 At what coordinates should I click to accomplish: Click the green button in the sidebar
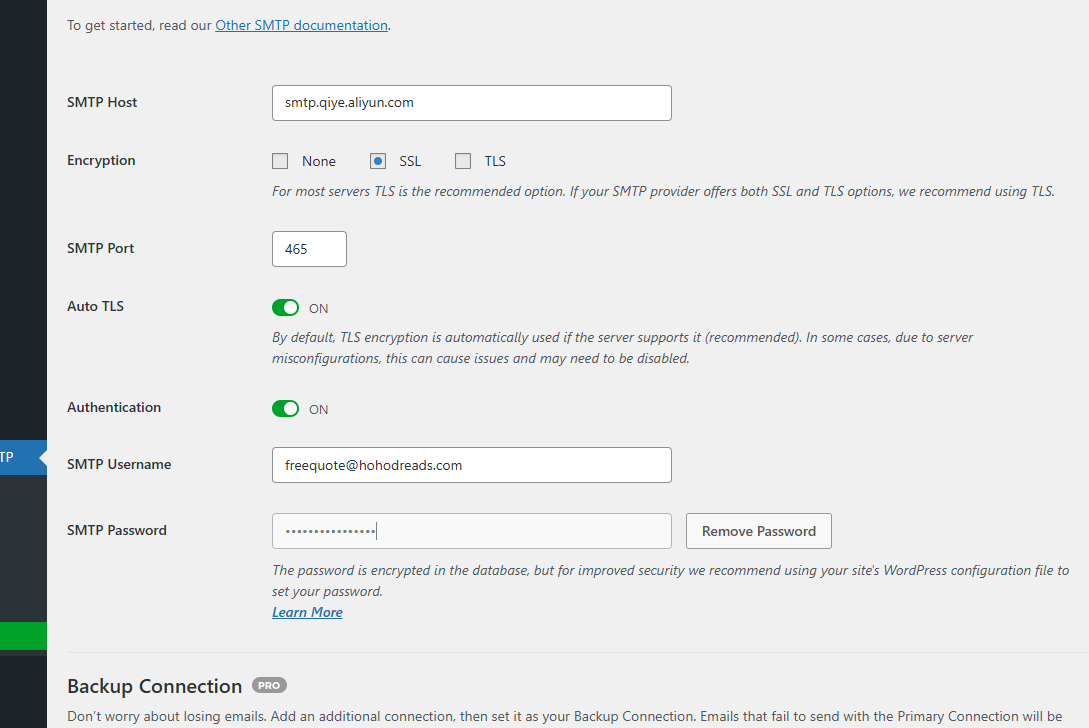[23, 636]
